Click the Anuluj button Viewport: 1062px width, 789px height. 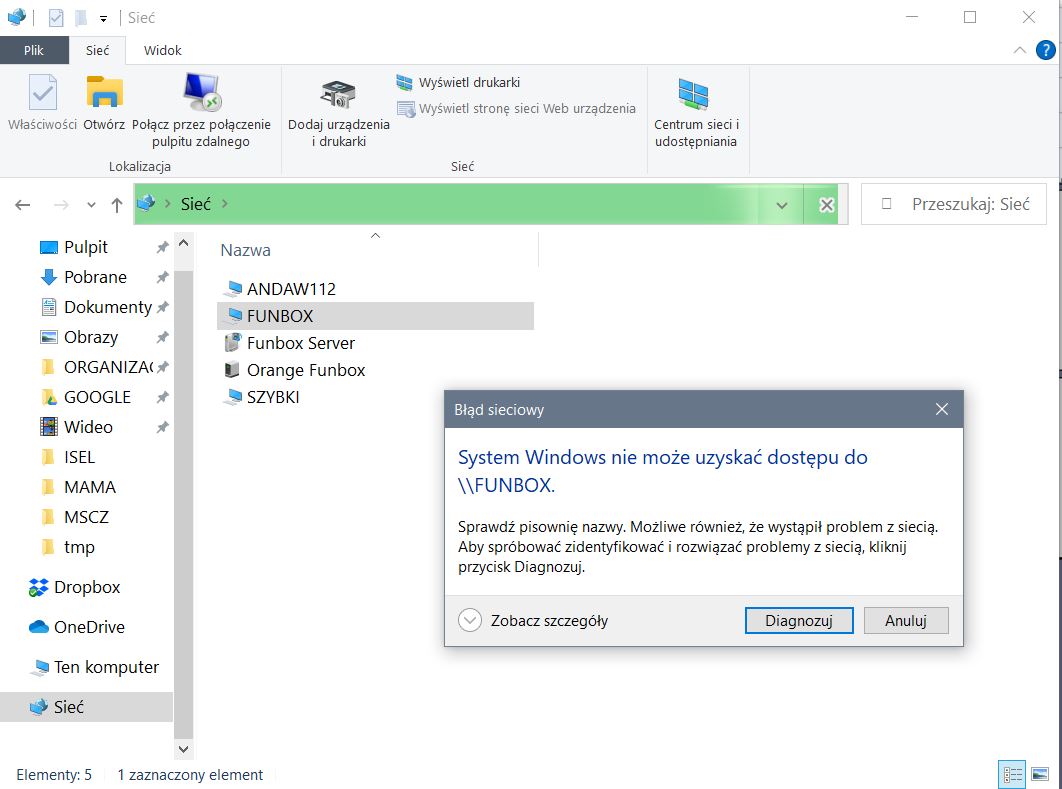coord(905,620)
